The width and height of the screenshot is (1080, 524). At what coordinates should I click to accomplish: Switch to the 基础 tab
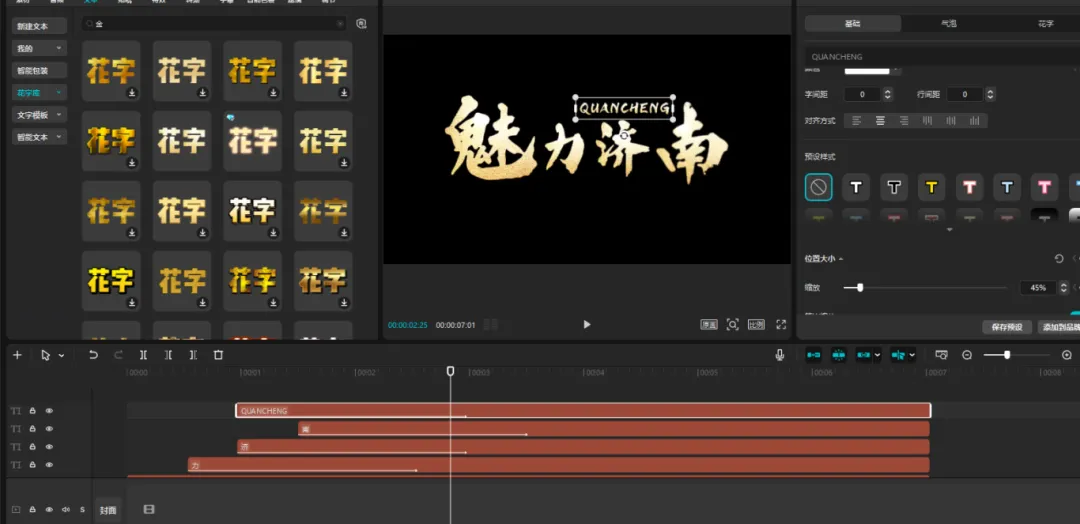click(853, 23)
